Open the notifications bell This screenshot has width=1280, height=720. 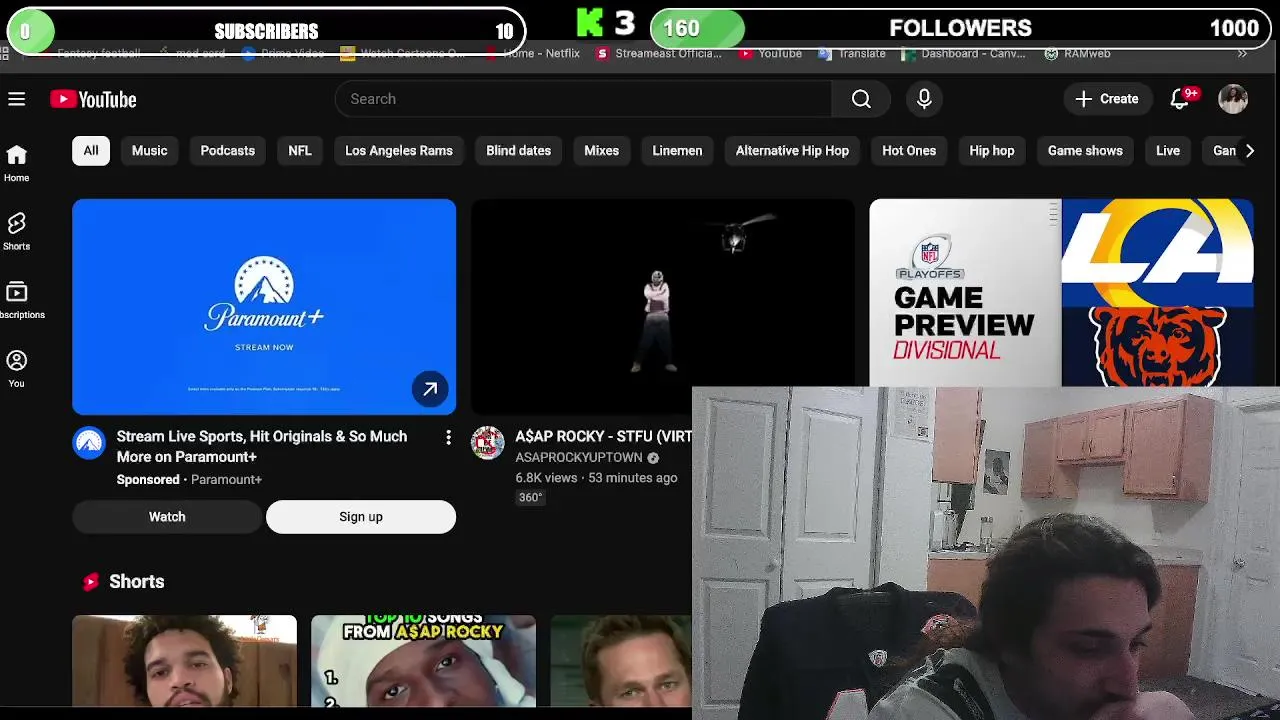coord(1181,98)
